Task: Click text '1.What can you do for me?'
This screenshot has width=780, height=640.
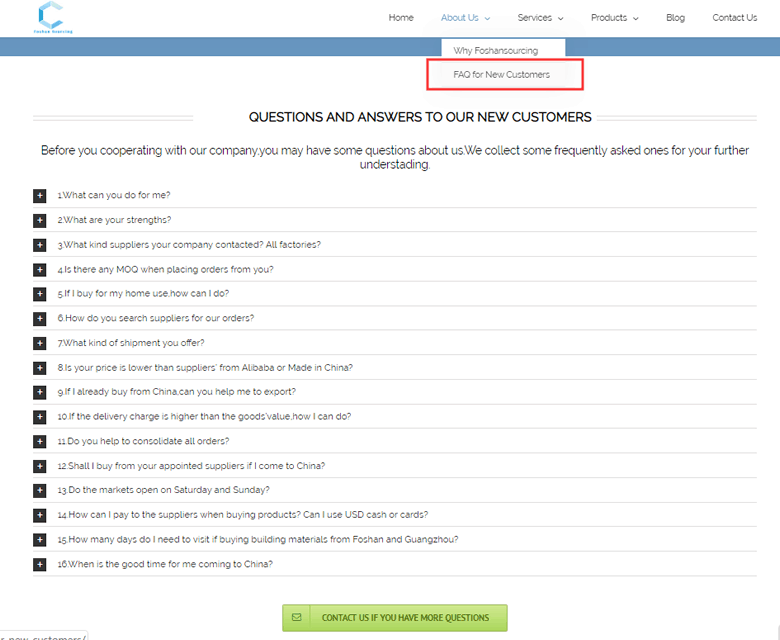Action: click(114, 195)
